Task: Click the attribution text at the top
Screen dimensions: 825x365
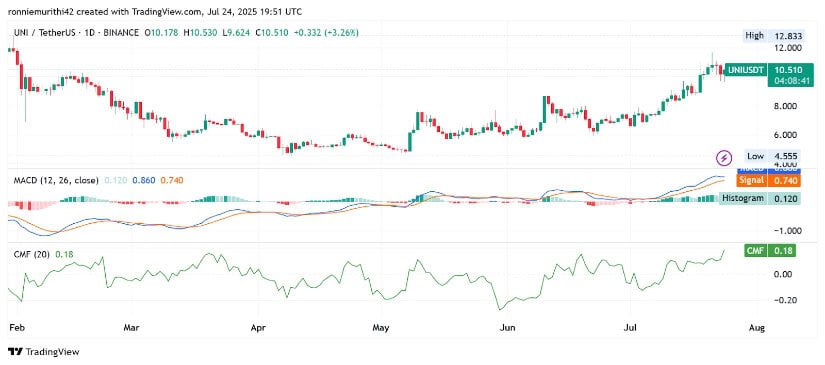Action: [x=155, y=11]
